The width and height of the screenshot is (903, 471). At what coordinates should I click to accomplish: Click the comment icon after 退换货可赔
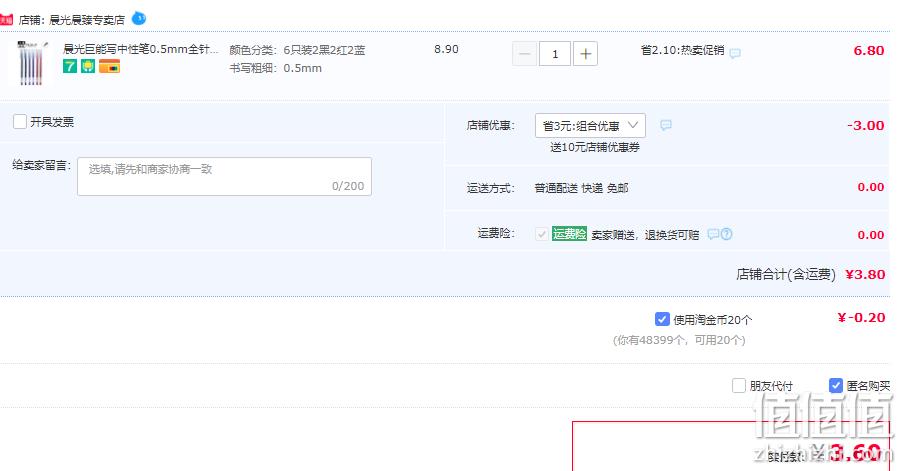pyautogui.click(x=714, y=234)
